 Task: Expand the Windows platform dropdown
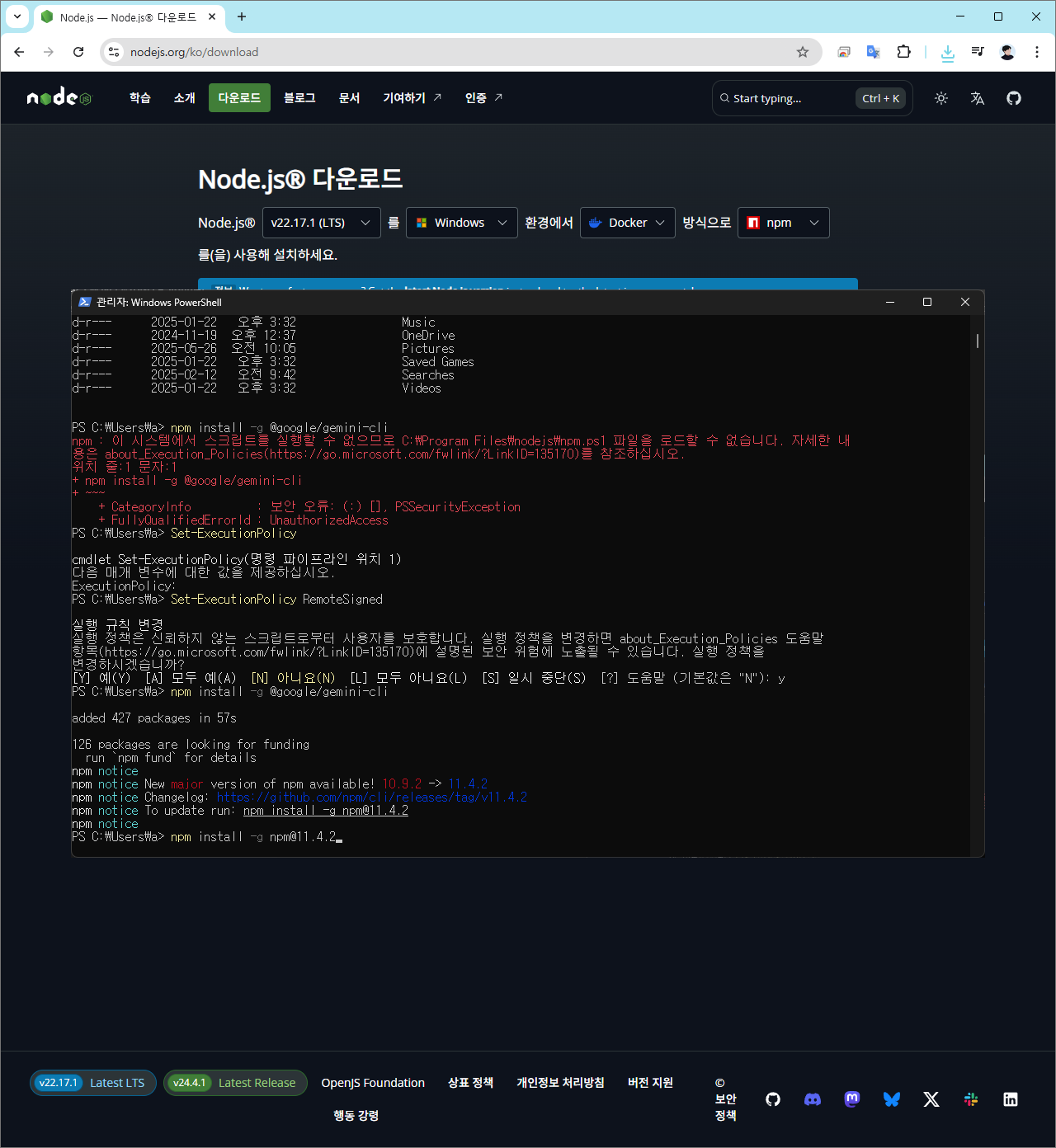click(461, 223)
